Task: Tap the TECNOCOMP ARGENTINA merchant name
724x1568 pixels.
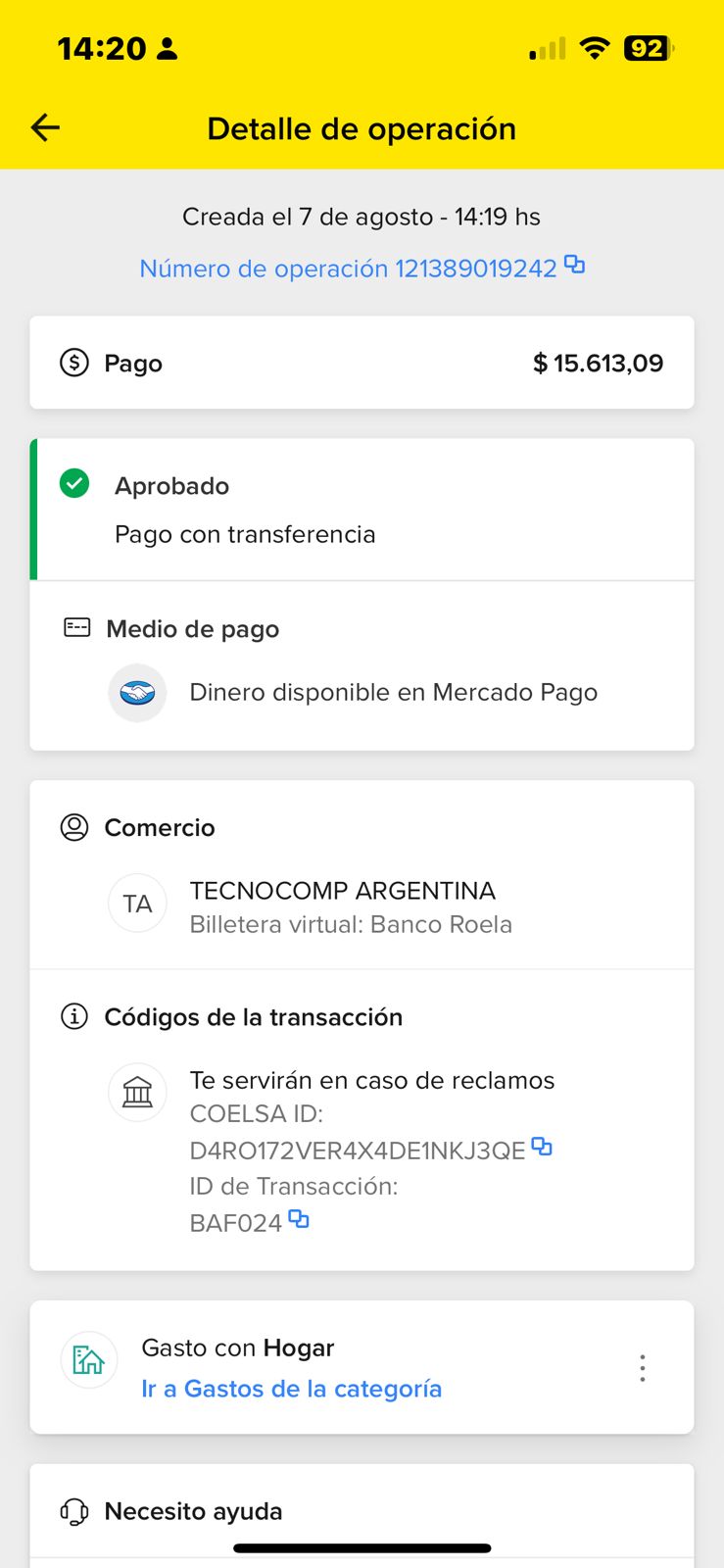Action: tap(342, 891)
